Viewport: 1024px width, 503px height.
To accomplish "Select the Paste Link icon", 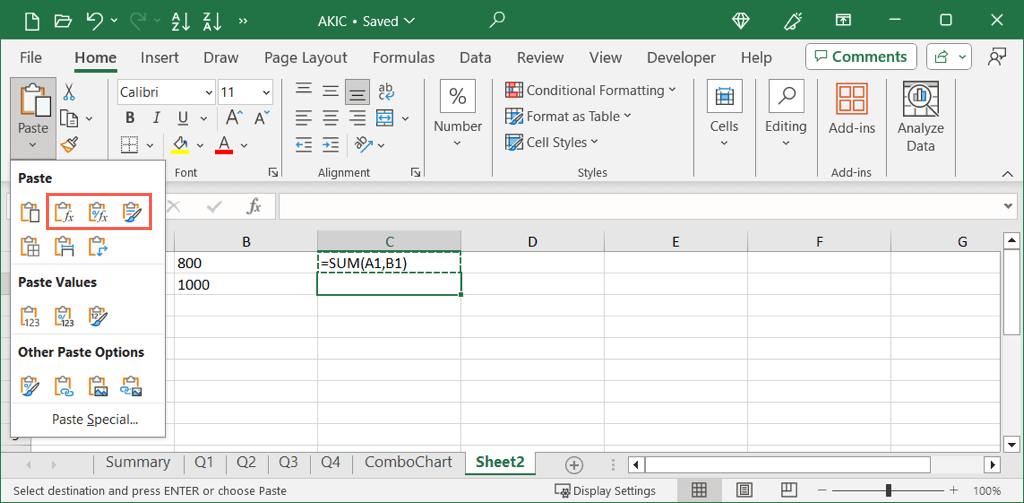I will point(64,386).
